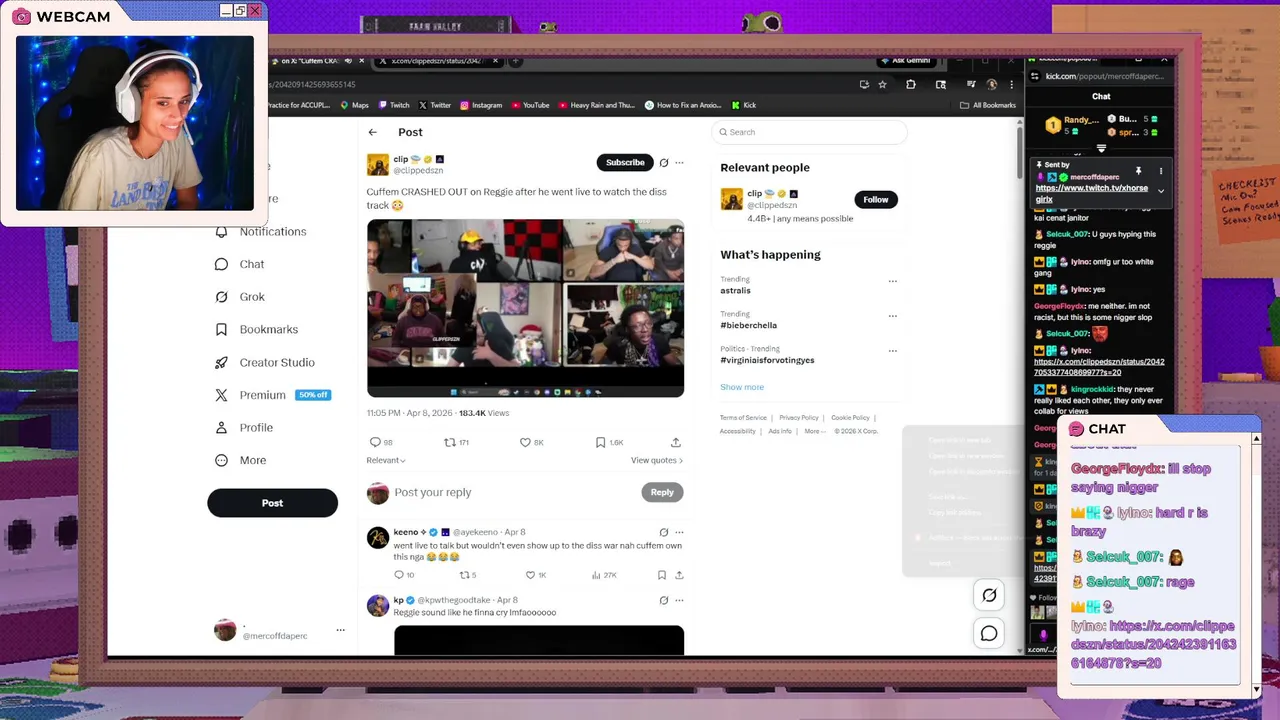This screenshot has width=1280, height=720.
Task: Expand the pinned Kick chat message chevron
Action: (1161, 190)
